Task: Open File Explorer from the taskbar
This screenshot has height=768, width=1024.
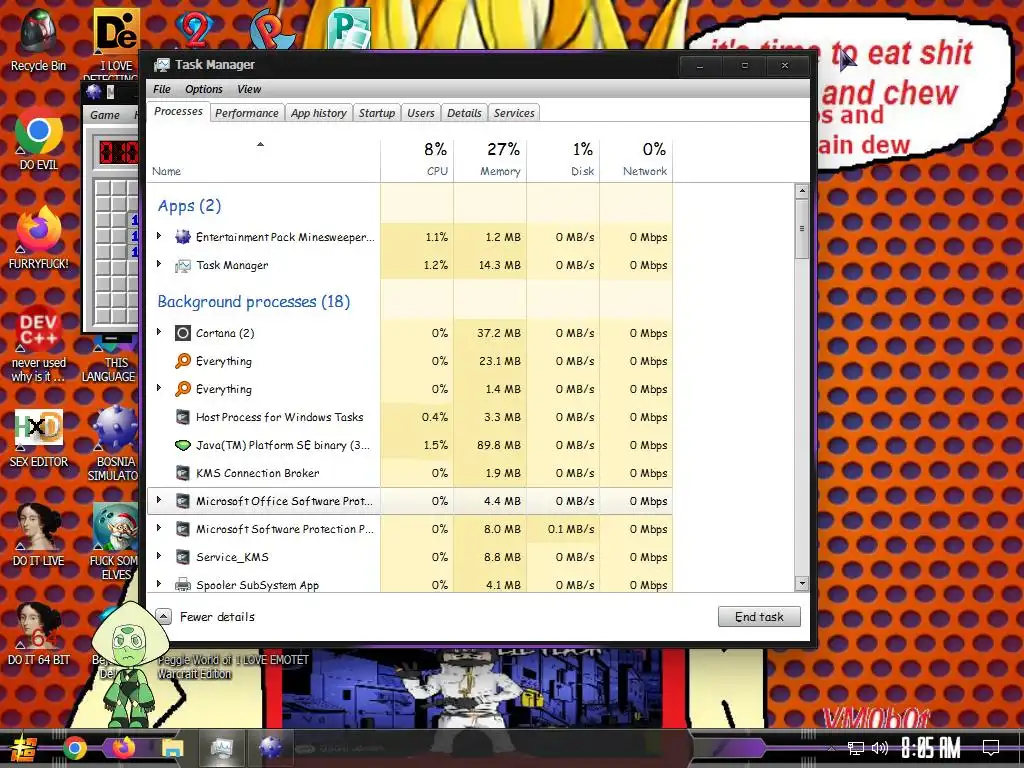Action: tap(172, 748)
